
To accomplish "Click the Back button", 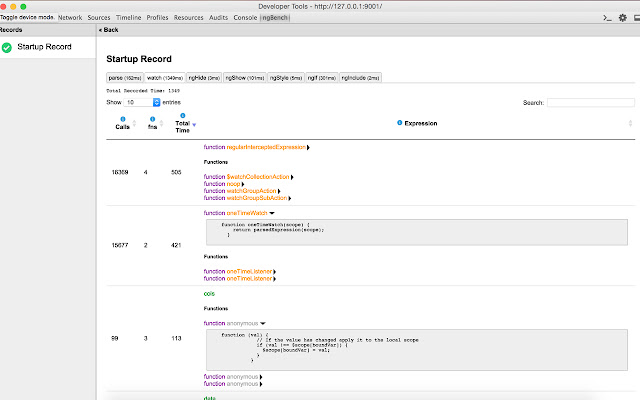I will pos(109,30).
